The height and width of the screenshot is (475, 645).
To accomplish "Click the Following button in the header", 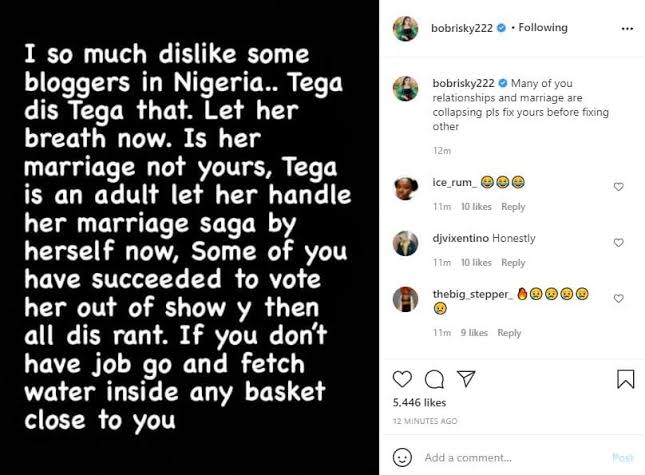I will pos(543,28).
